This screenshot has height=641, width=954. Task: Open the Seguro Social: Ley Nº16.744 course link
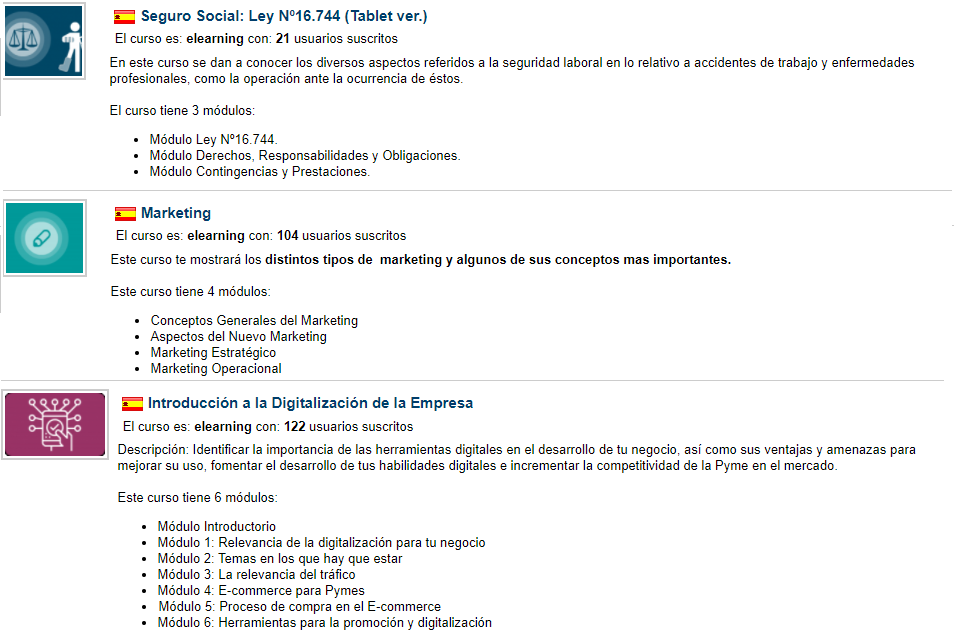pyautogui.click(x=284, y=16)
